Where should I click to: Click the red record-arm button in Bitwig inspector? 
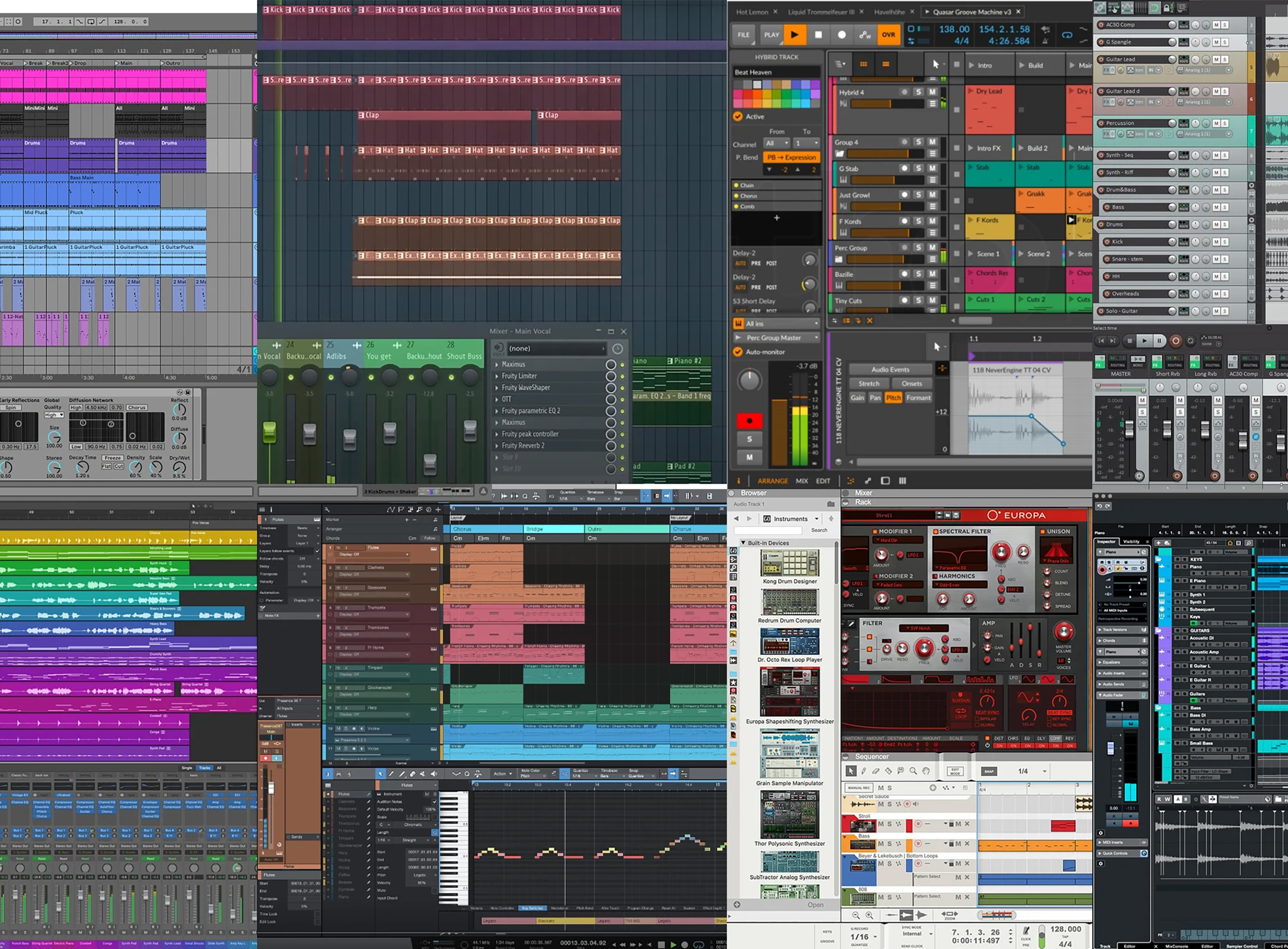(749, 421)
